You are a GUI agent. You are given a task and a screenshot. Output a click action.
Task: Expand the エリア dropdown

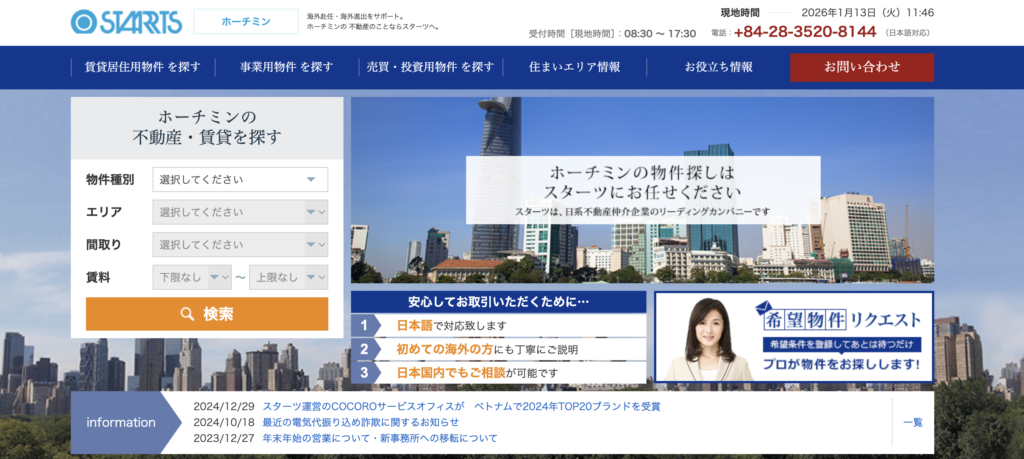click(240, 212)
